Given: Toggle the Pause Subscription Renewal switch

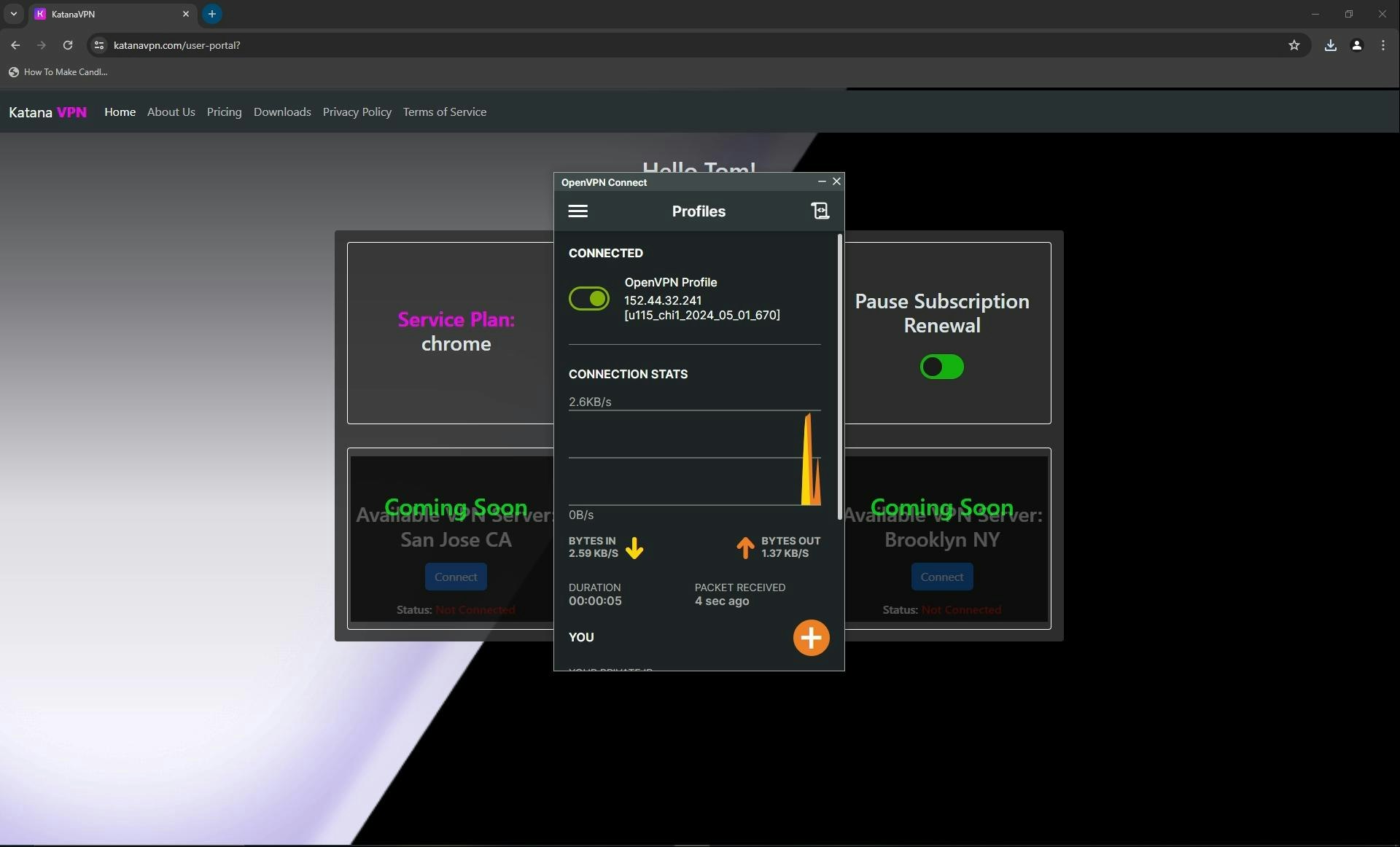Looking at the screenshot, I should coord(942,367).
